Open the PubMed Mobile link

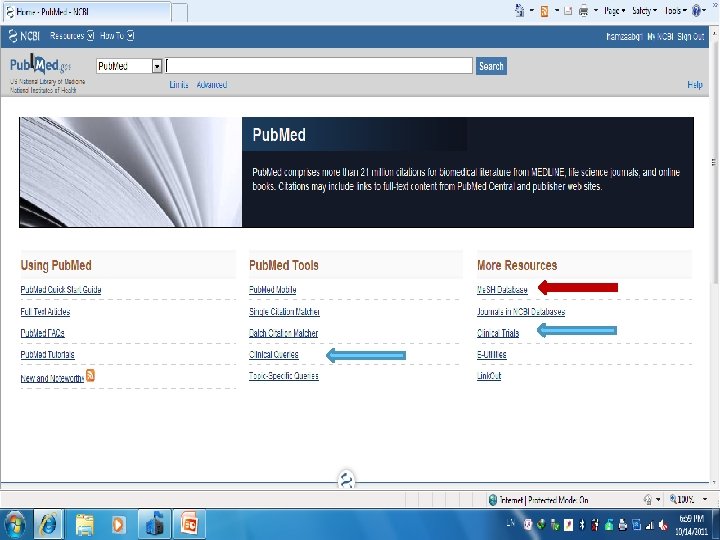(x=272, y=289)
